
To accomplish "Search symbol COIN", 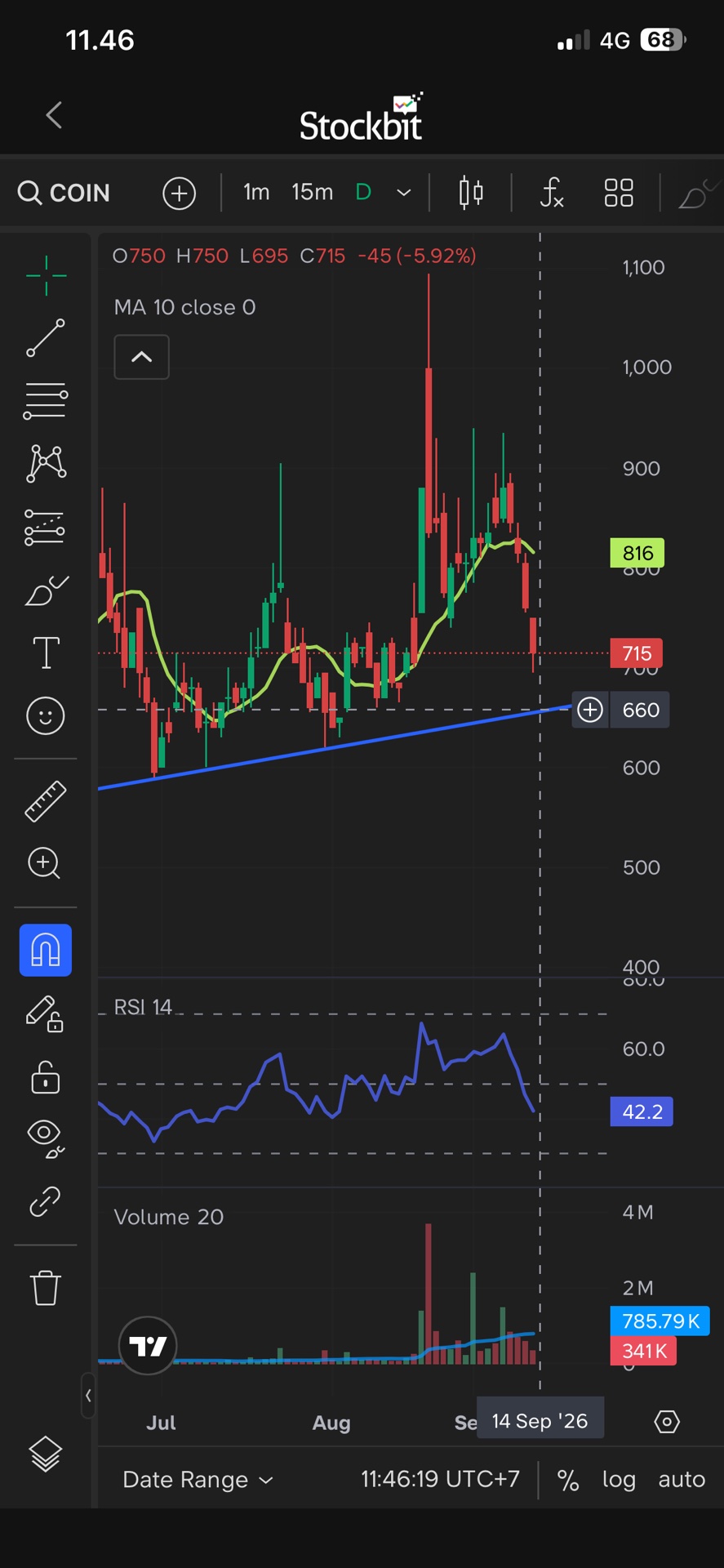I will pos(64,193).
